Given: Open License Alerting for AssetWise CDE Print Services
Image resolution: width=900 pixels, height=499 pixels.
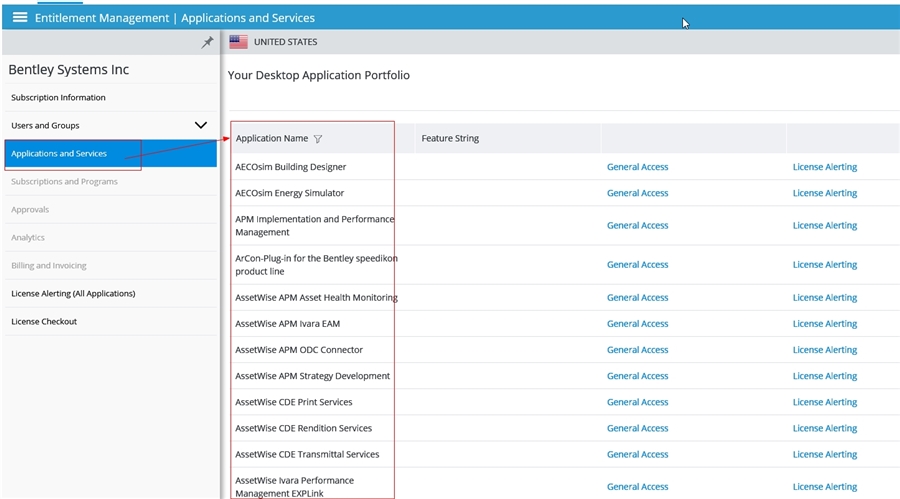Looking at the screenshot, I should point(825,402).
